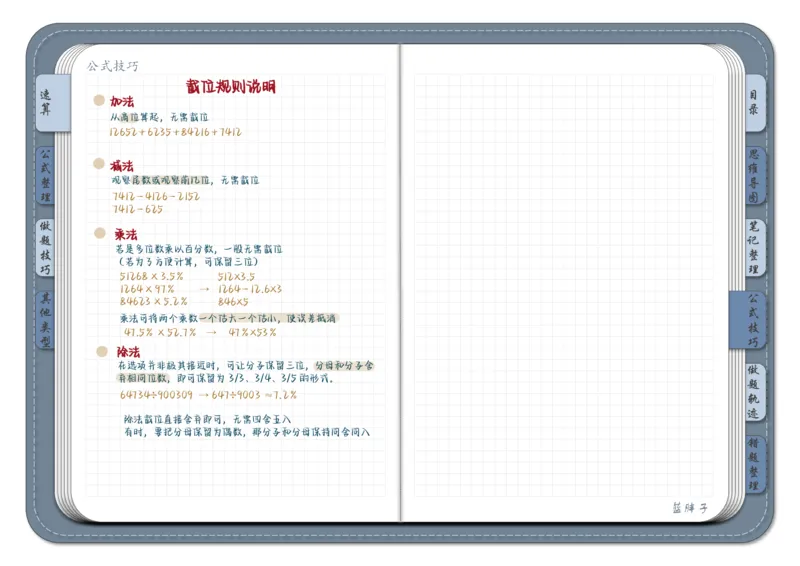Image resolution: width=800 pixels, height=566 pixels.
Task: Click the approximation 47%×53%
Action: (253, 332)
